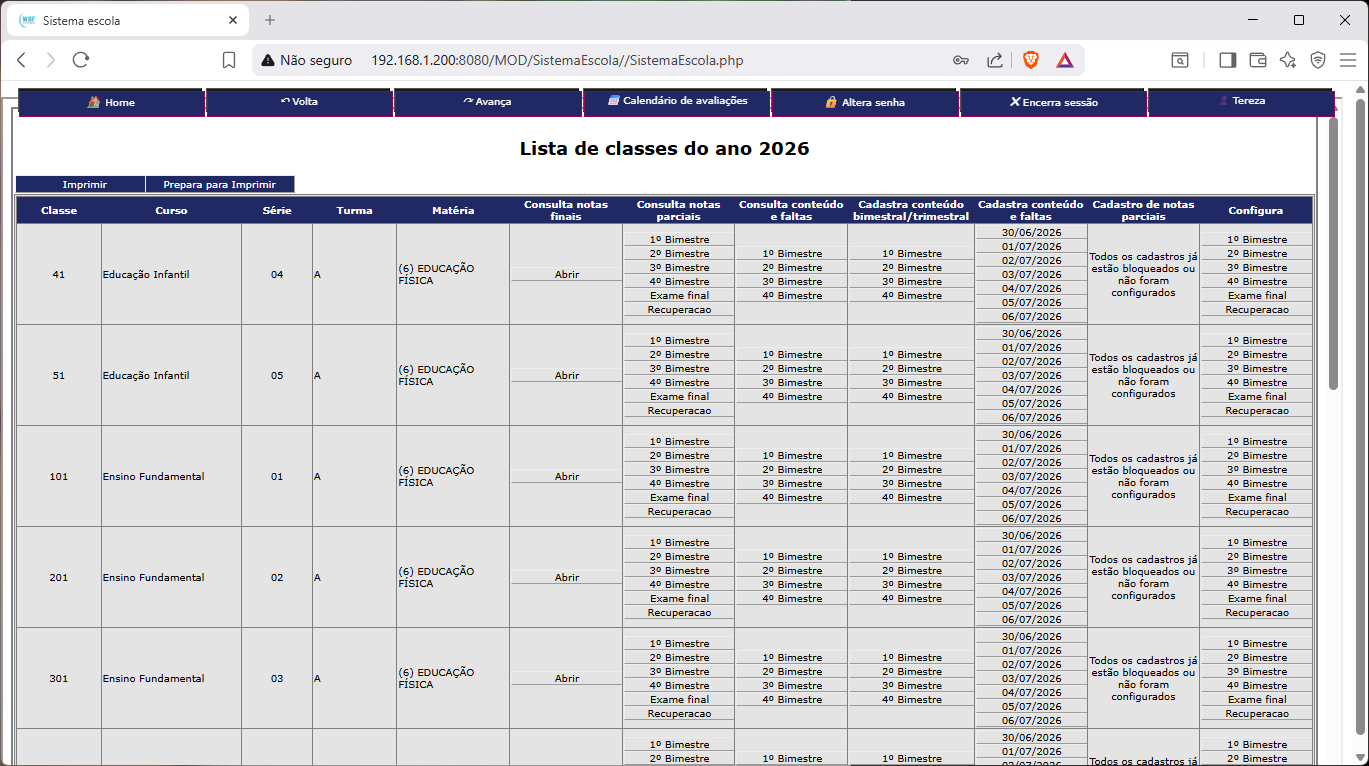Open classe 101 Configura Recuperacao
The image size is (1369, 766).
[x=1257, y=511]
